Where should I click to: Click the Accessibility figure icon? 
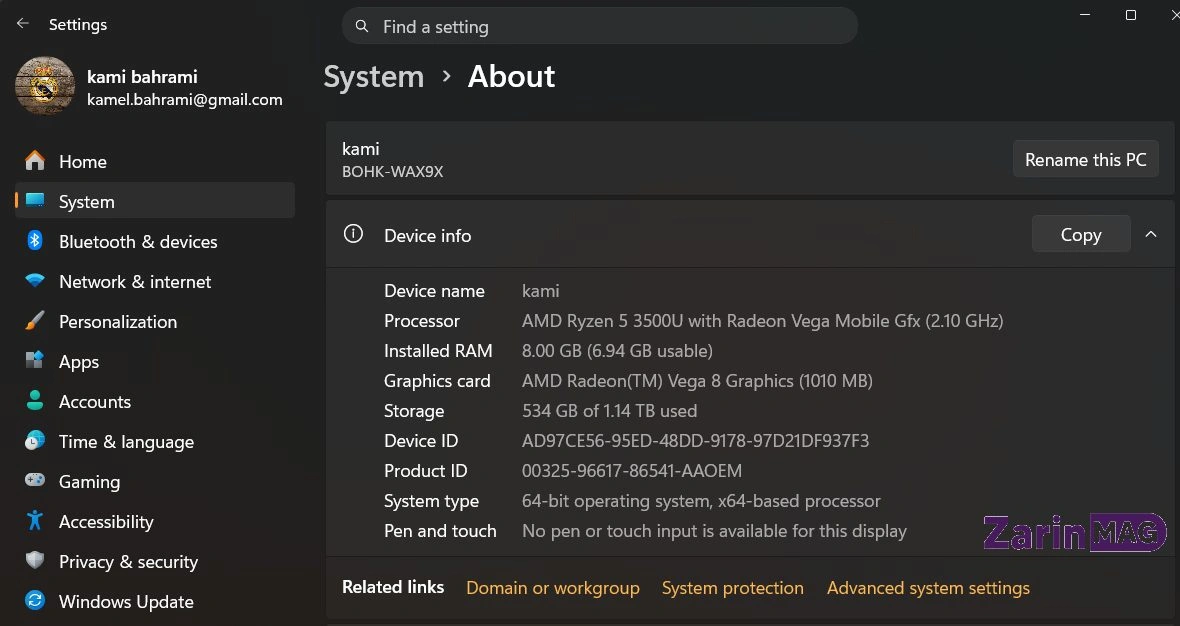35,521
